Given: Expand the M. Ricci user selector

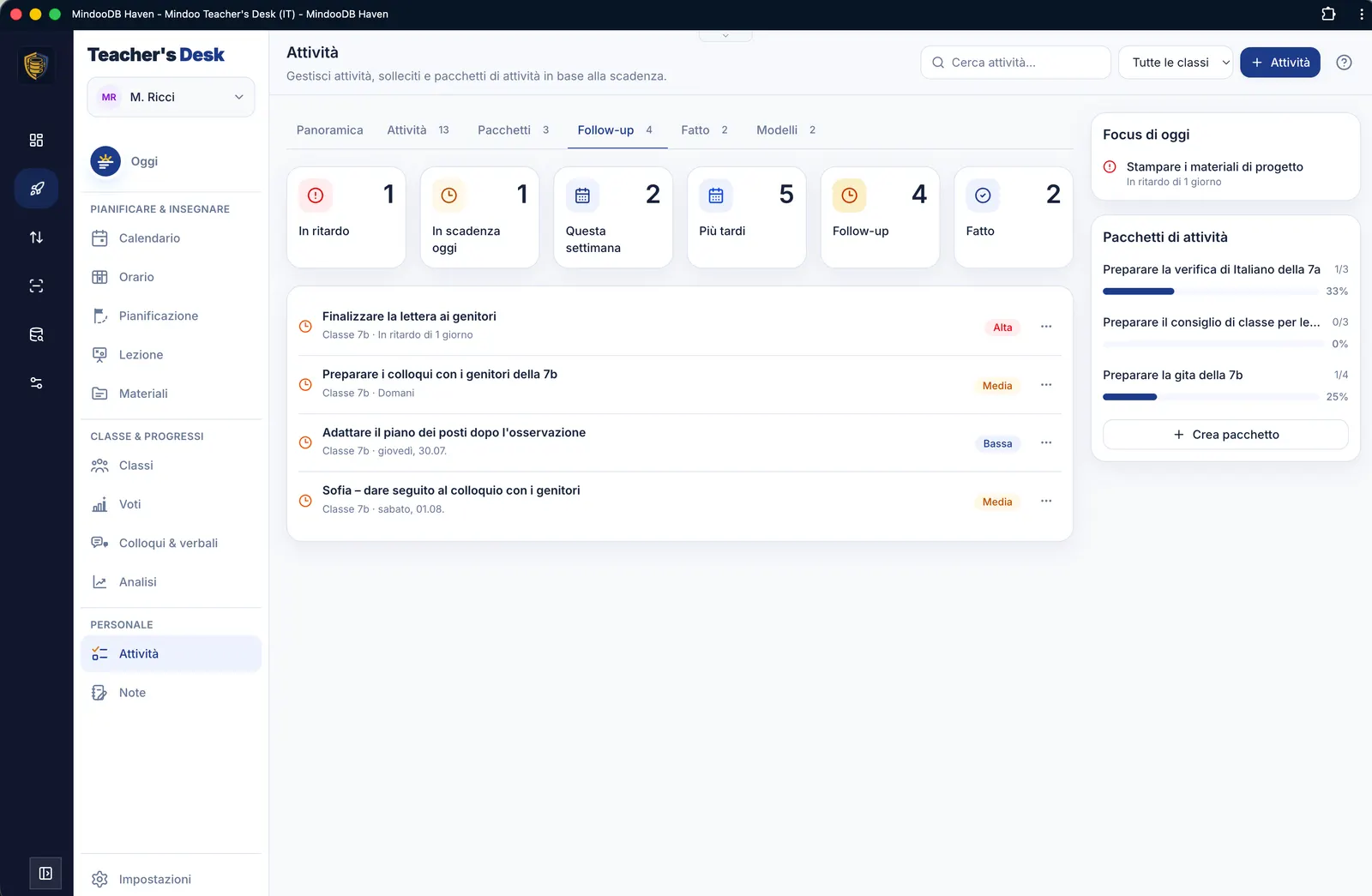Looking at the screenshot, I should (x=171, y=97).
